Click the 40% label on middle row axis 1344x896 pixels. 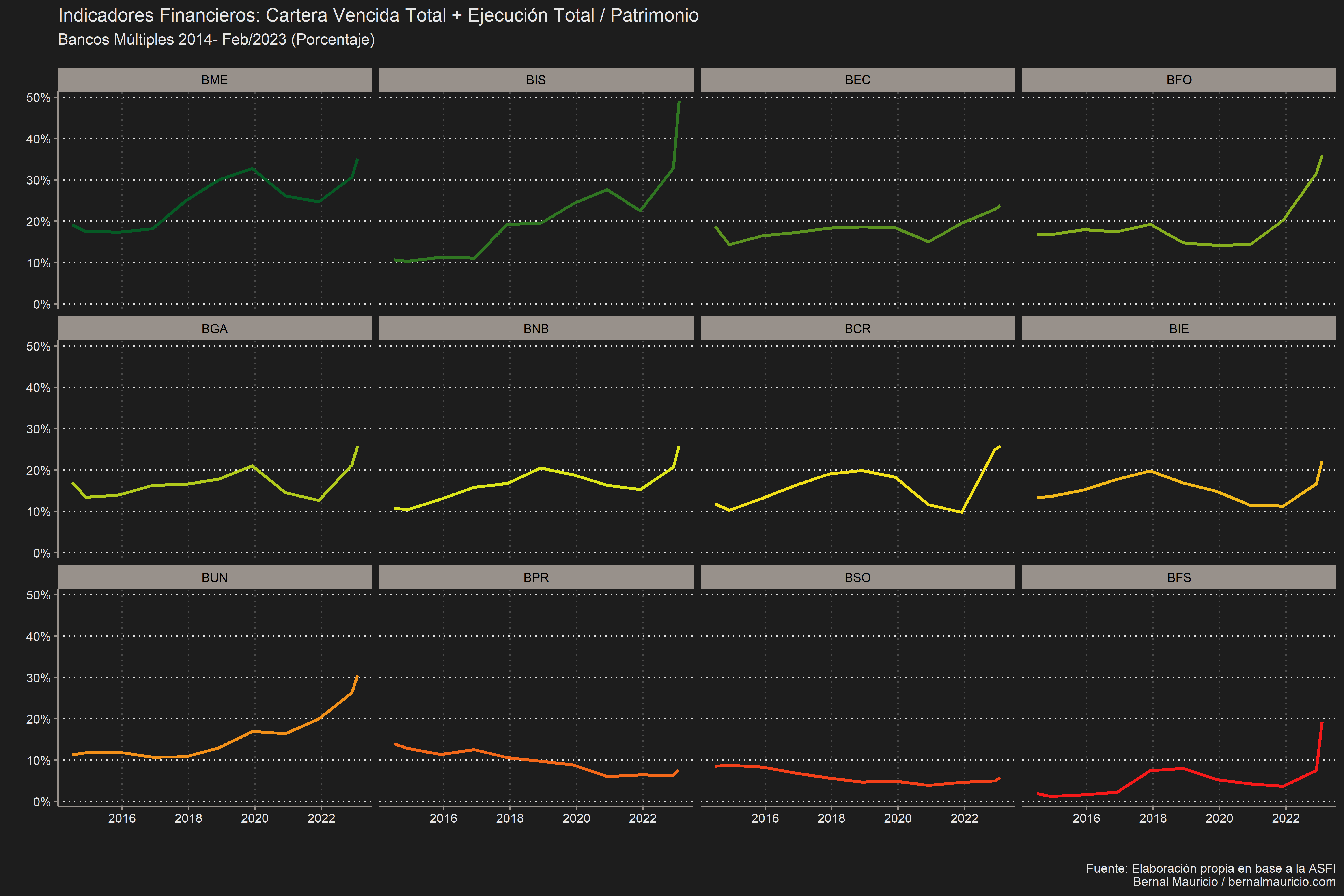[x=38, y=388]
